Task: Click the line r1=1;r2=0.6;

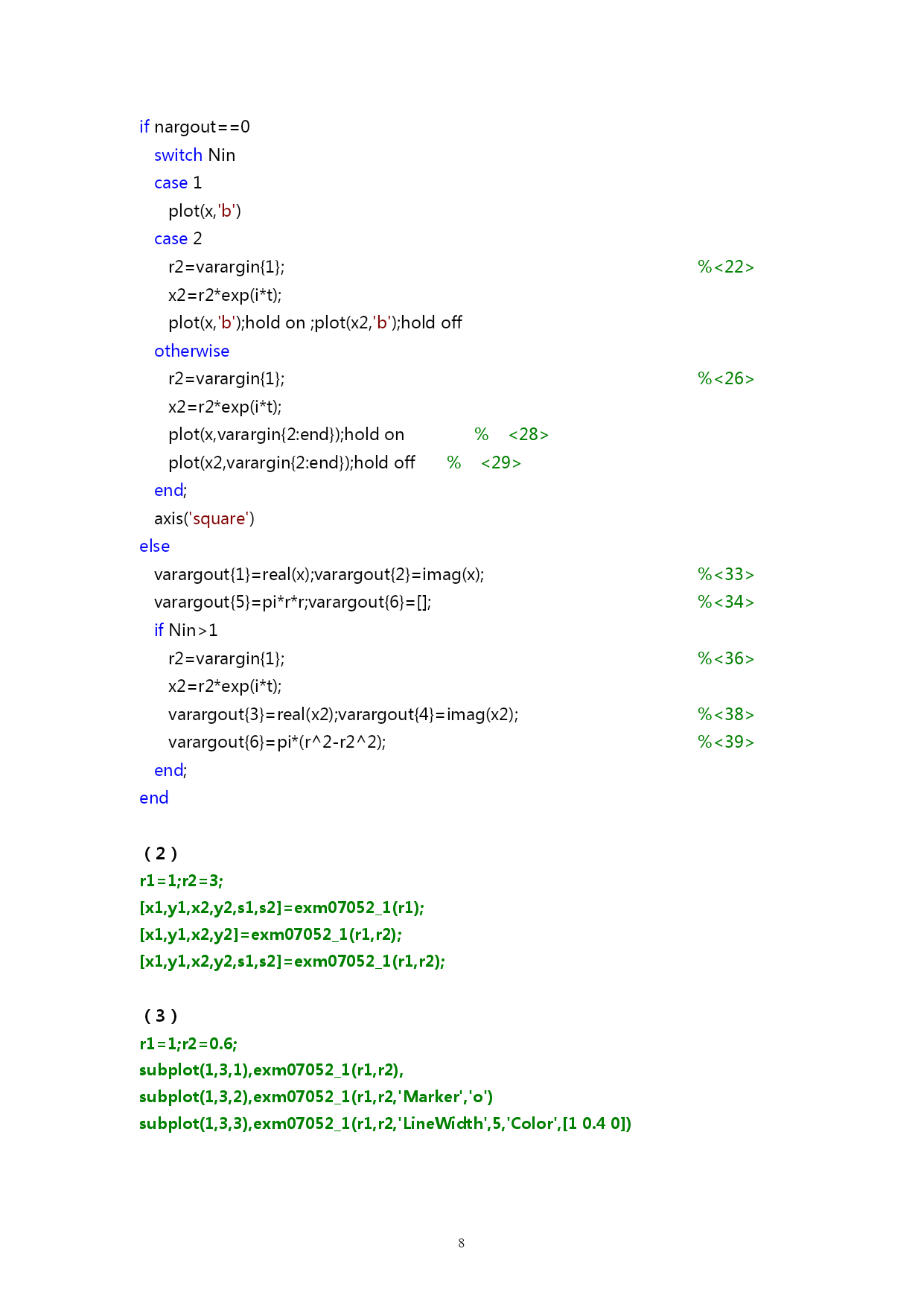Action: 188,1044
